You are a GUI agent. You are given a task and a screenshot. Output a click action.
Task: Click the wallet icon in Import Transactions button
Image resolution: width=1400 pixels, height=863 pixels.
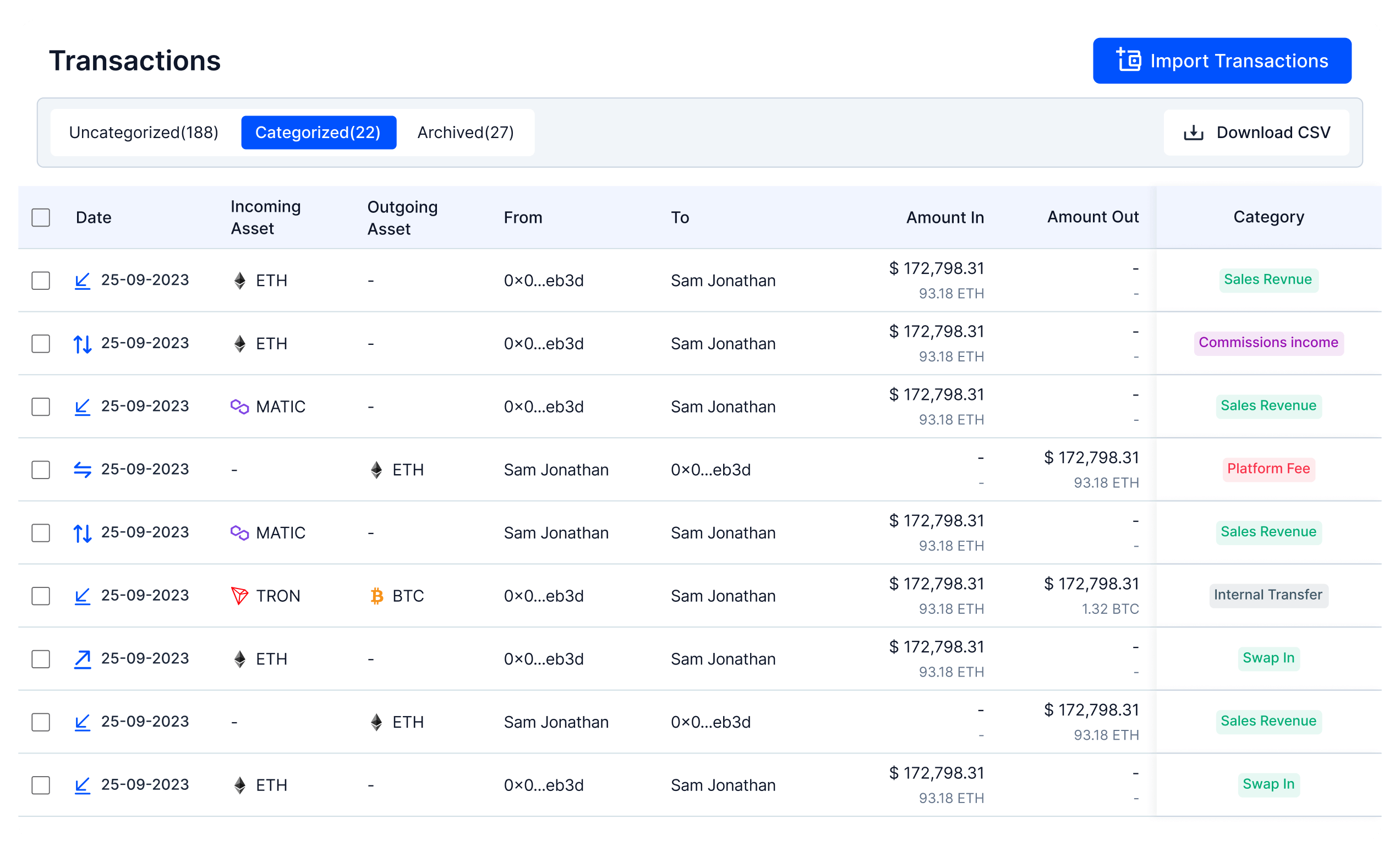[x=1128, y=60]
